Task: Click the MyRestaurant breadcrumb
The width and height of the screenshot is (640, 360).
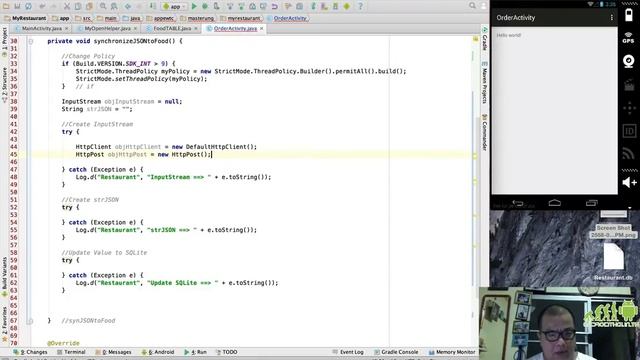Action: click(x=25, y=18)
